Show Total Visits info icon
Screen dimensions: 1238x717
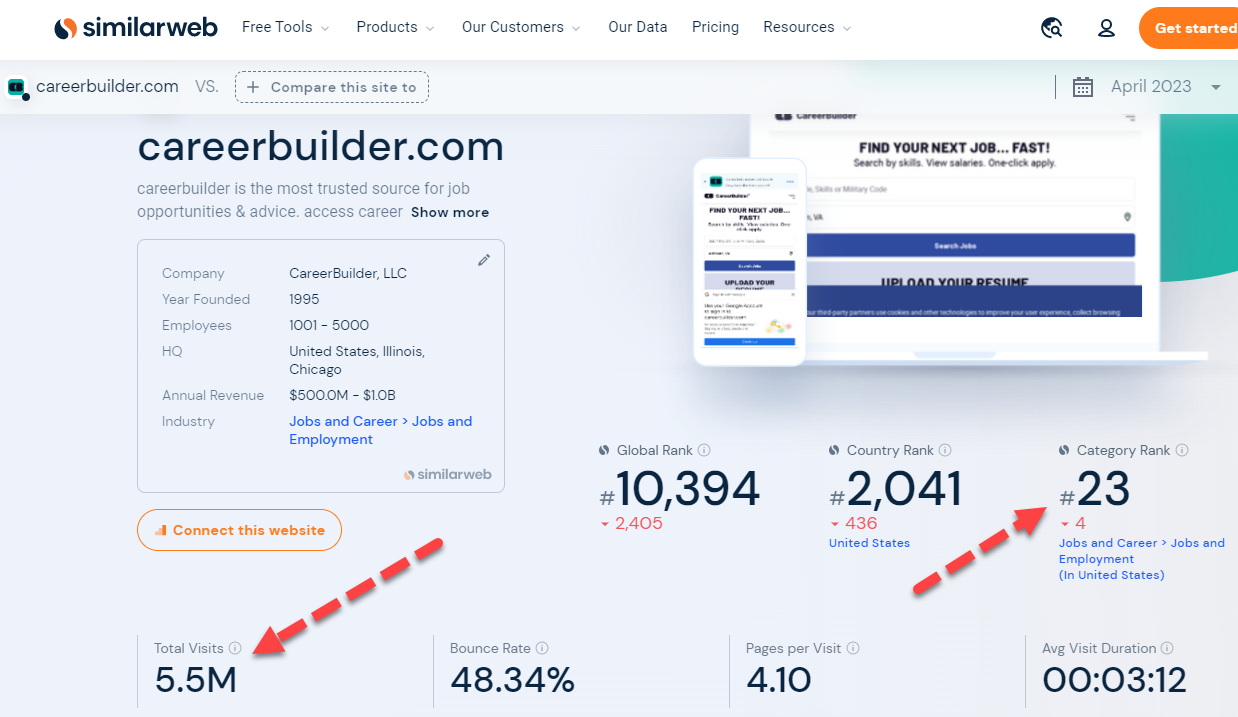tap(235, 649)
